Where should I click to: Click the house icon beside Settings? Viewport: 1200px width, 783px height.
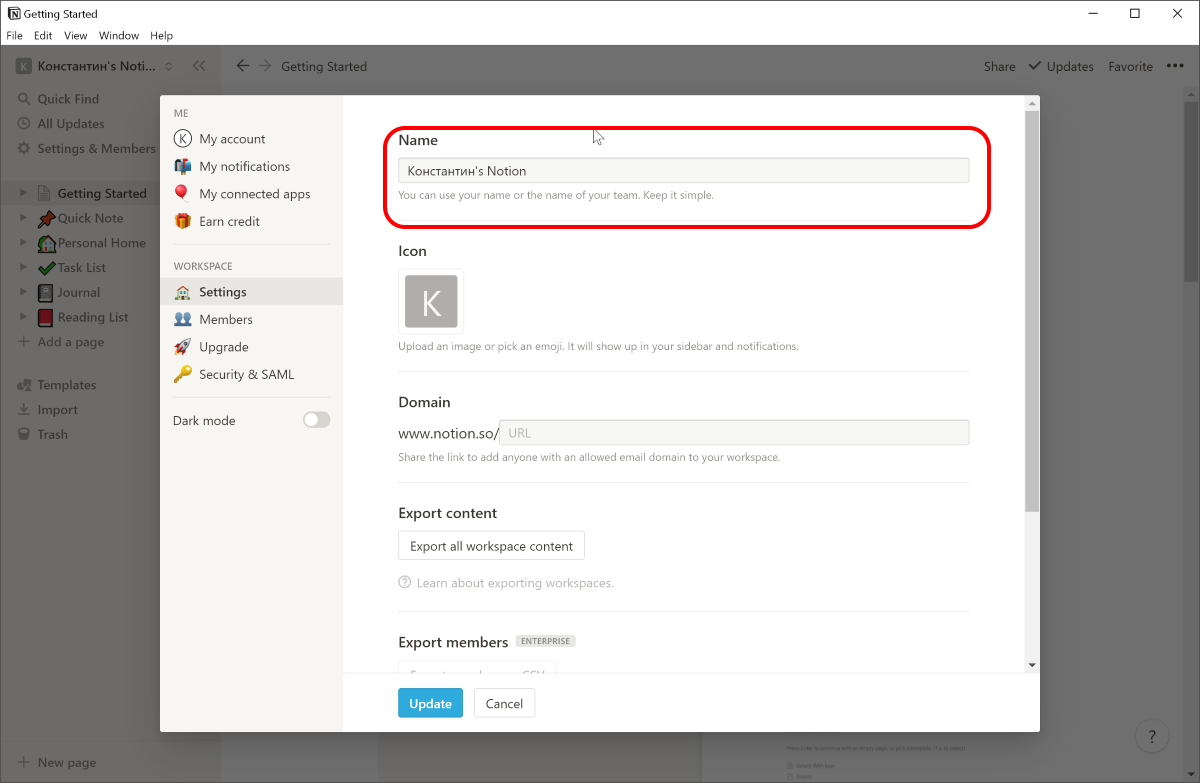(x=182, y=292)
